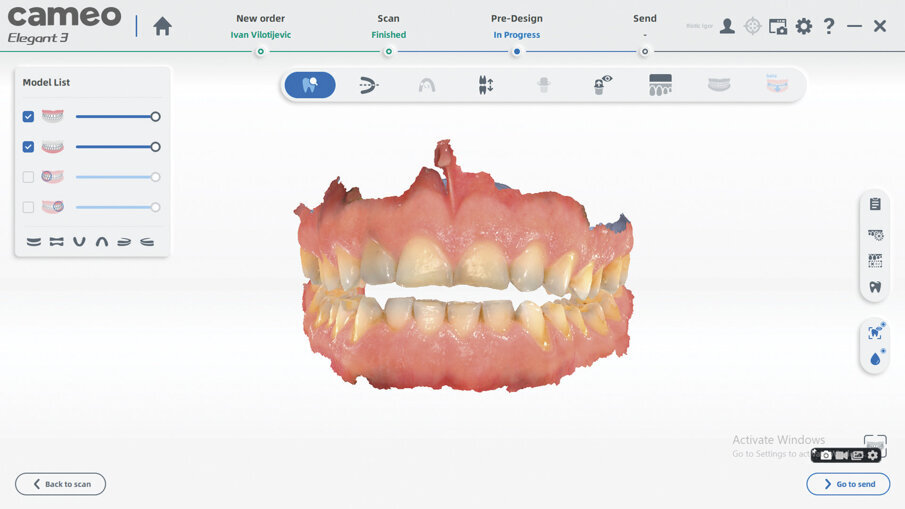This screenshot has width=905, height=509.
Task: Click the implant visibility tool with the eye
Action: click(602, 85)
